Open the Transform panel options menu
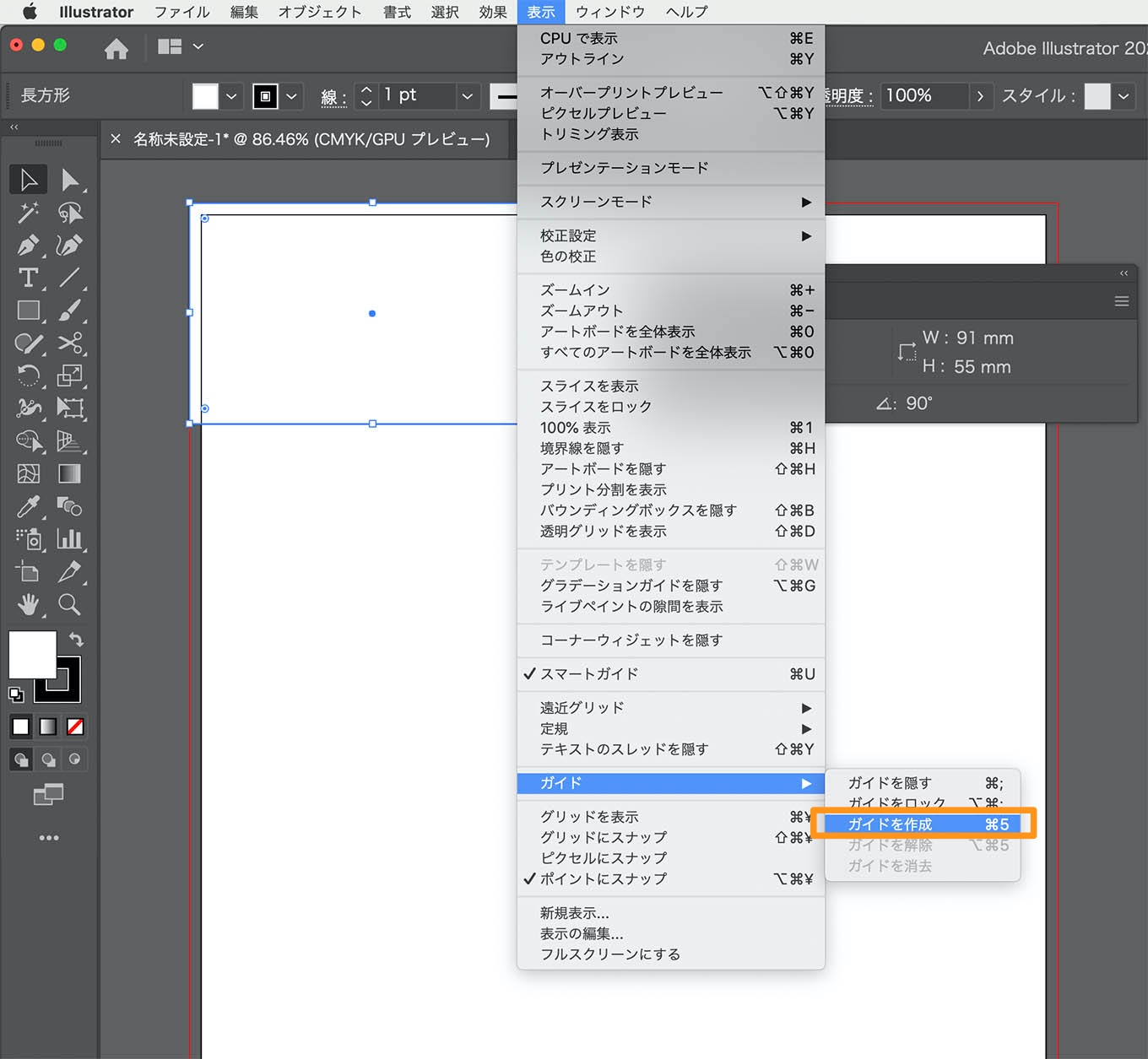 (1122, 301)
